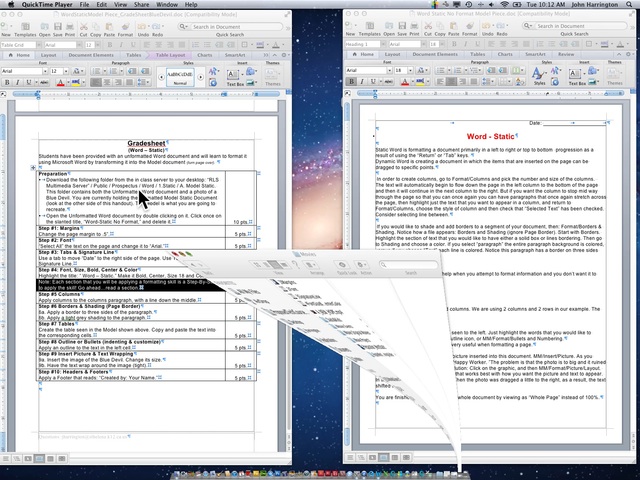
Task: Open Table Grid style dropdown in left window
Action: click(x=39, y=45)
